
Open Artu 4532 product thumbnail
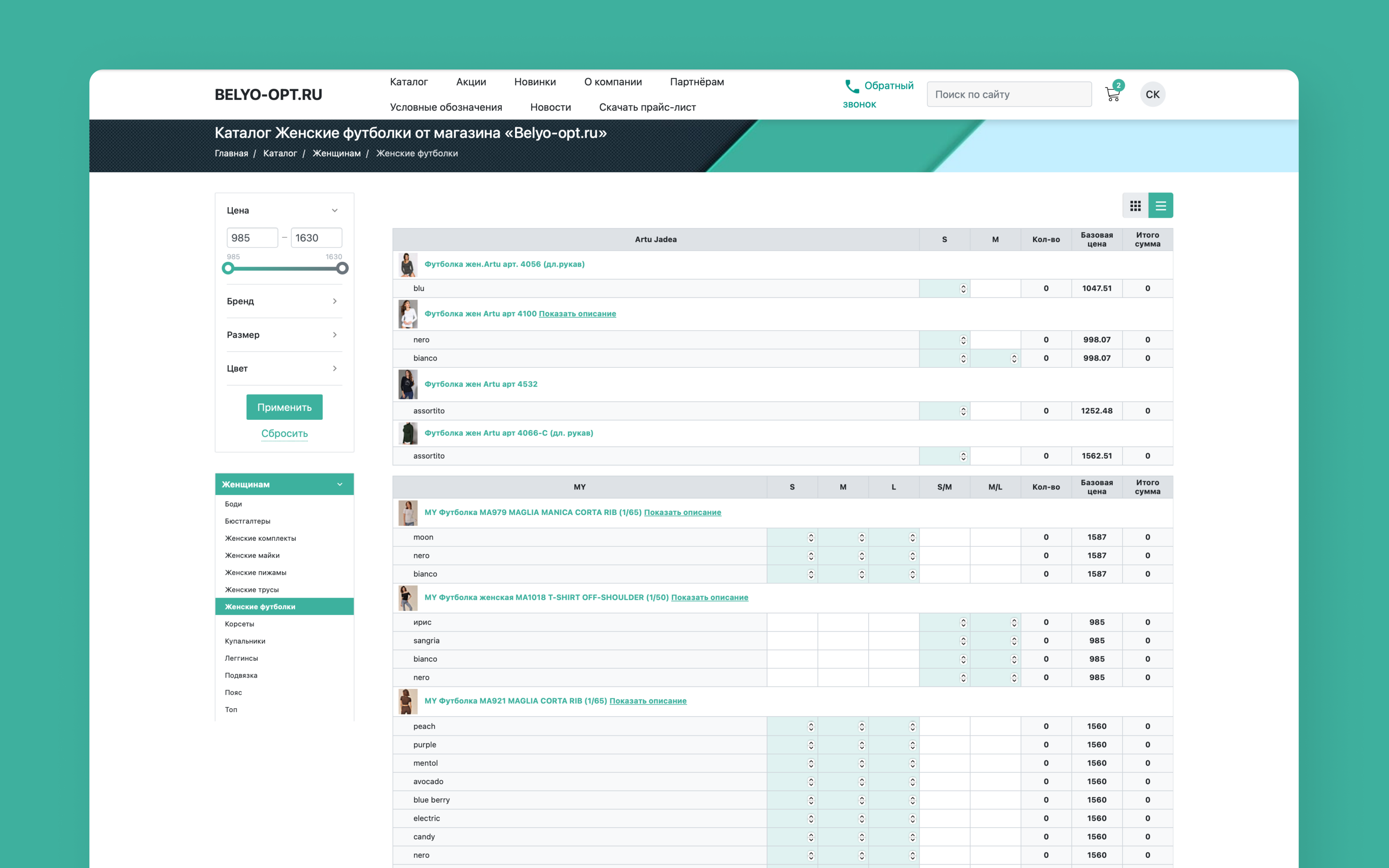pyautogui.click(x=408, y=384)
